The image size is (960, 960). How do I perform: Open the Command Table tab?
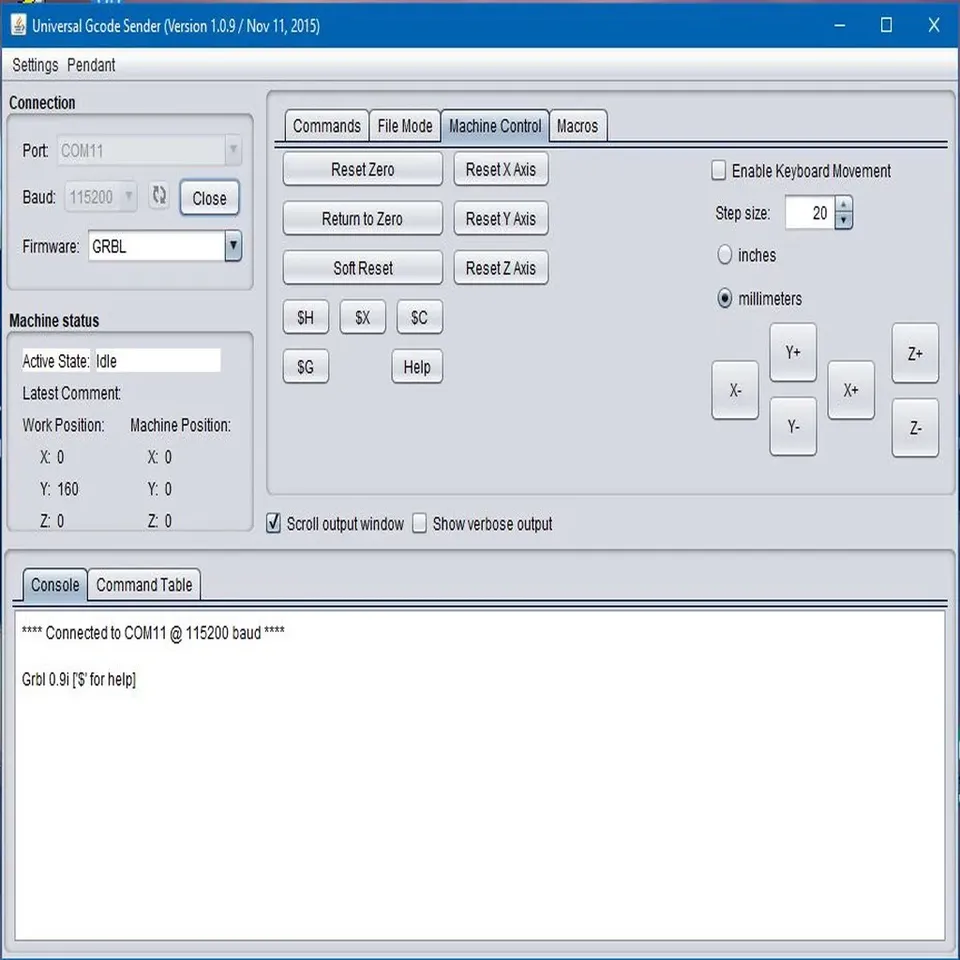click(144, 585)
